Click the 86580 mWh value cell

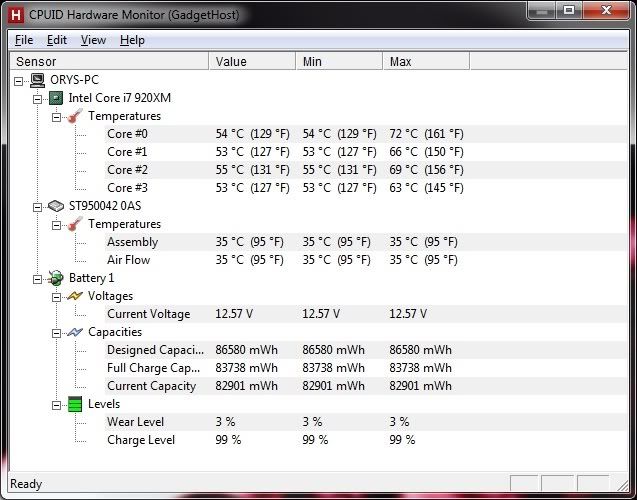[246, 350]
